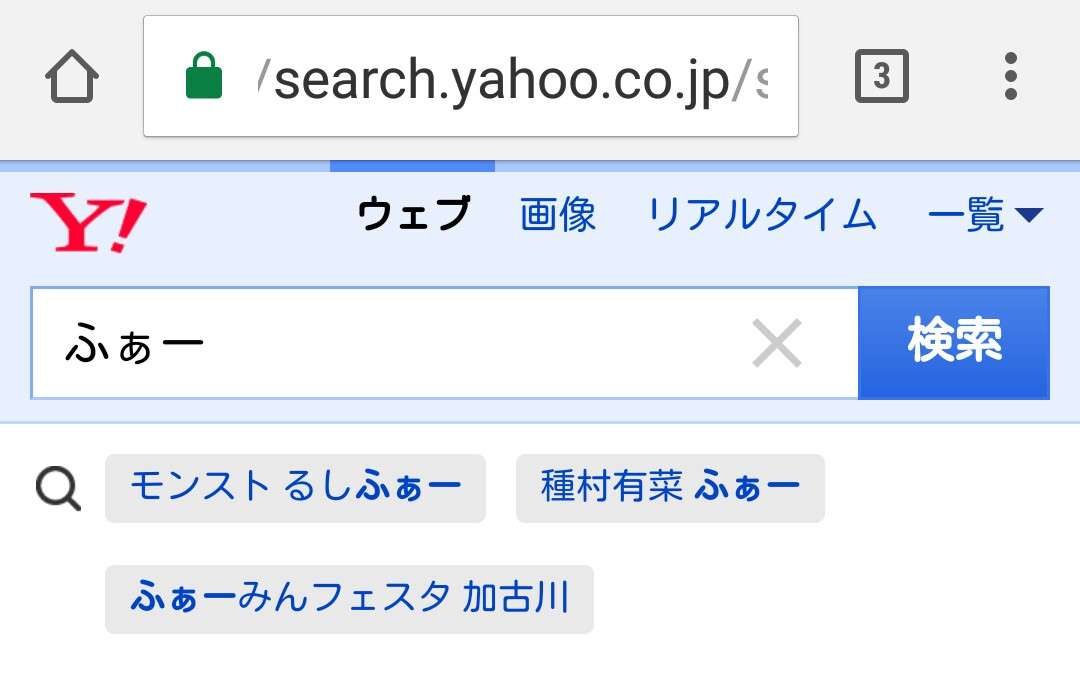Image resolution: width=1080 pixels, height=685 pixels.
Task: Click the blank area right of the ふぁーみんフェスタ suggestion
Action: point(833,599)
